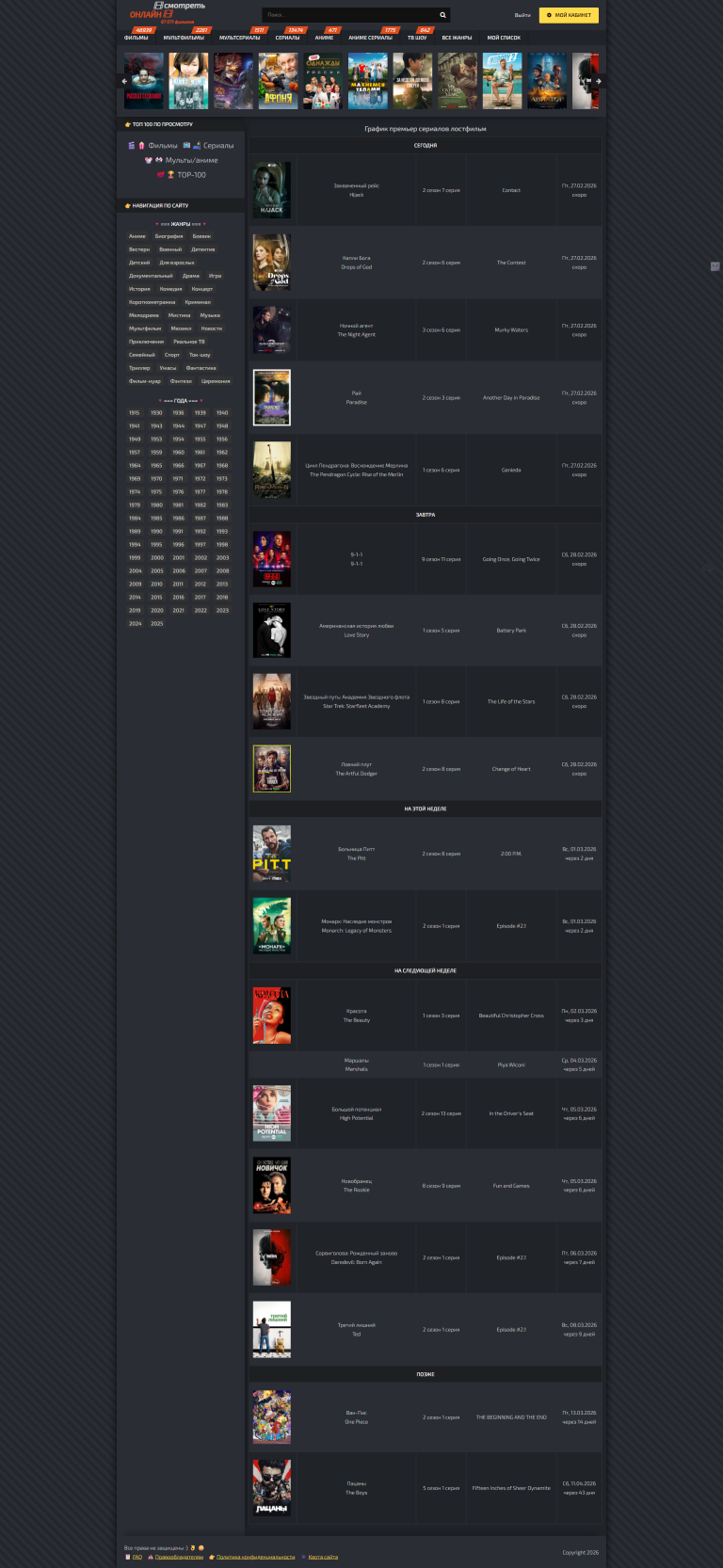
Task: Go to МОЙ СПИСОК menu item
Action: (x=504, y=38)
